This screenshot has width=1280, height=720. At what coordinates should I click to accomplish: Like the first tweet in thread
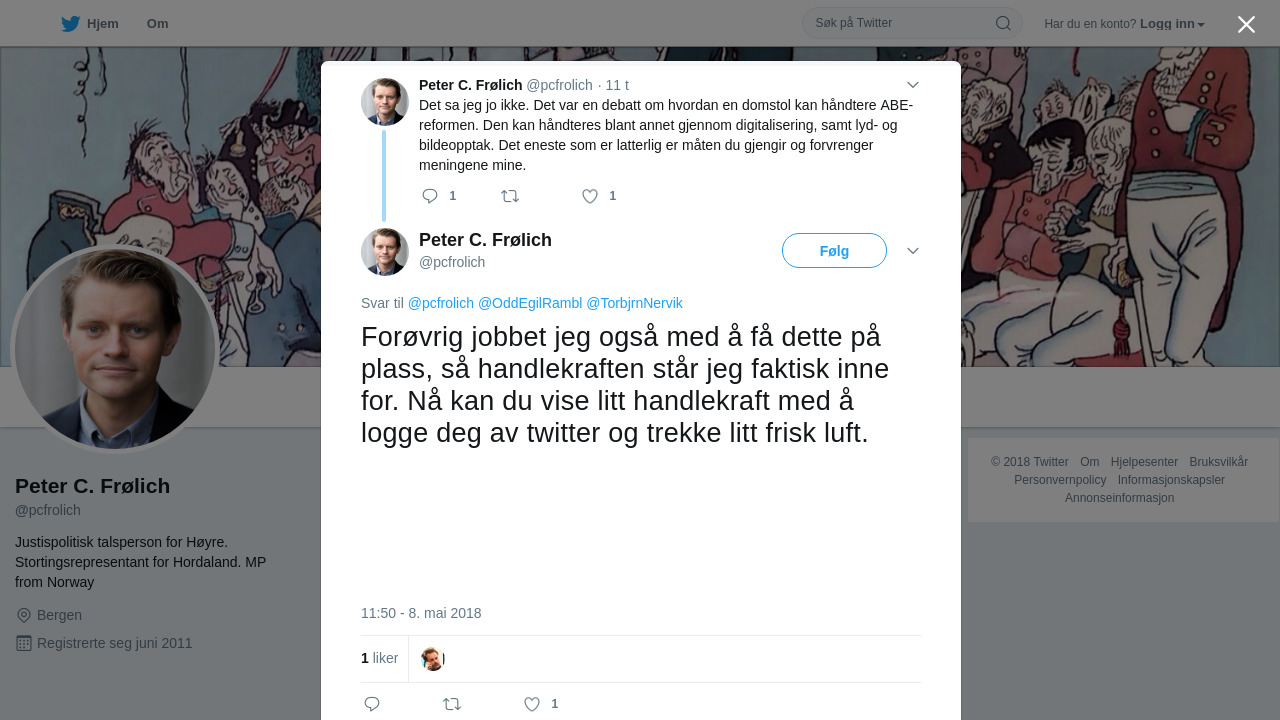(590, 196)
